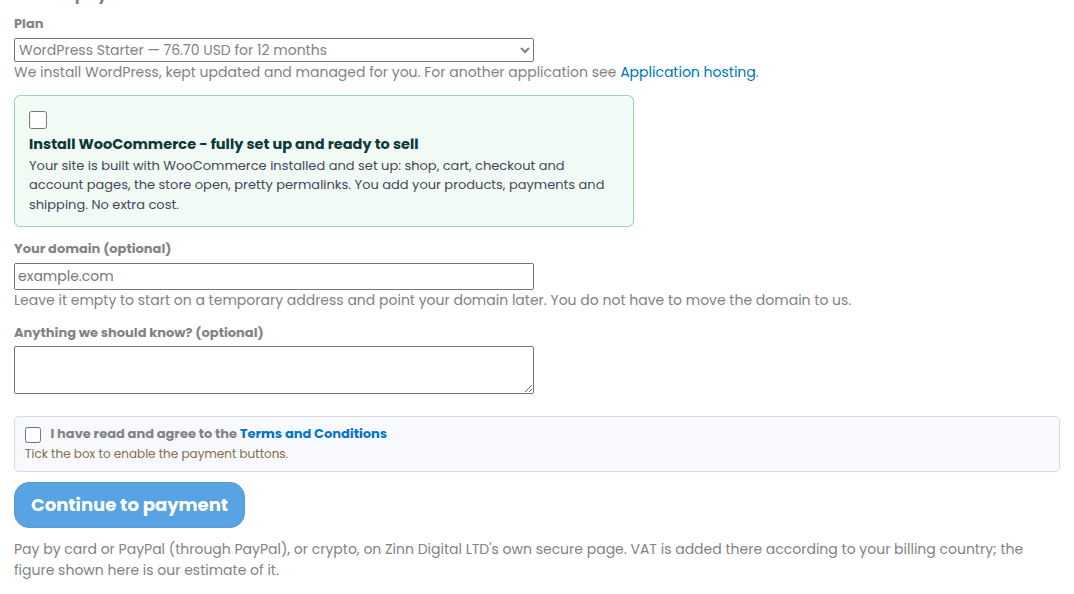Click the 'Tick the box to enable' hint text
The image size is (1074, 594).
coord(156,454)
